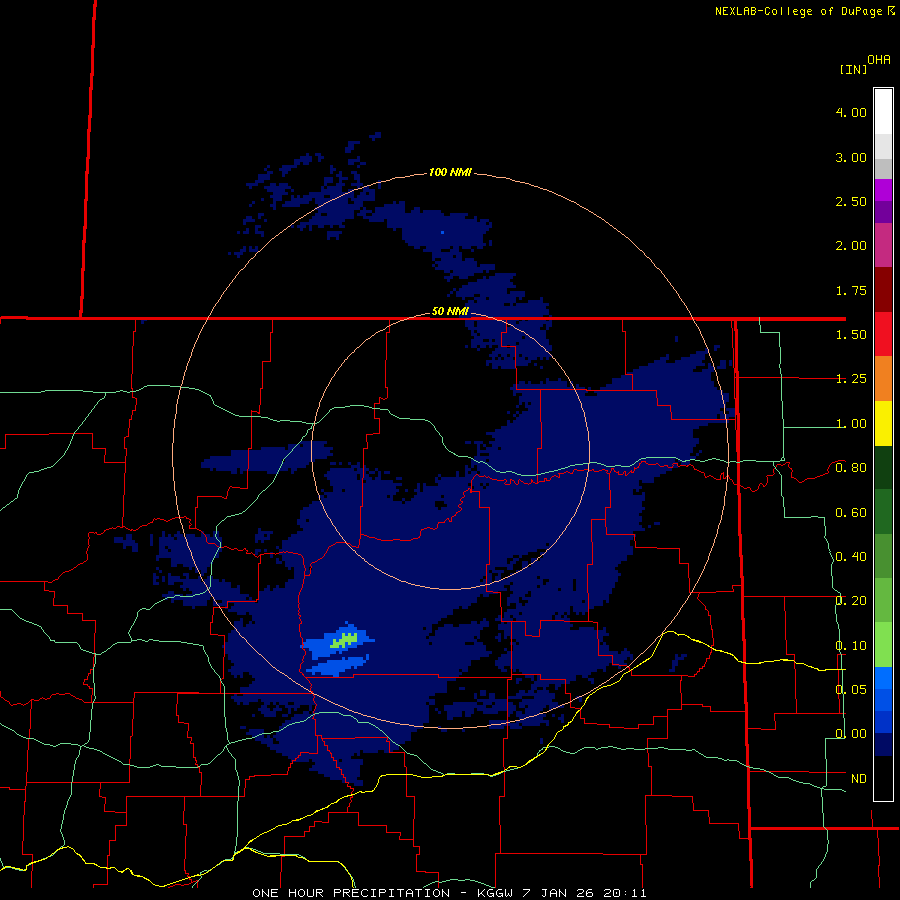Click the [IN] units label
Image resolution: width=900 pixels, height=900 pixels.
tap(853, 69)
